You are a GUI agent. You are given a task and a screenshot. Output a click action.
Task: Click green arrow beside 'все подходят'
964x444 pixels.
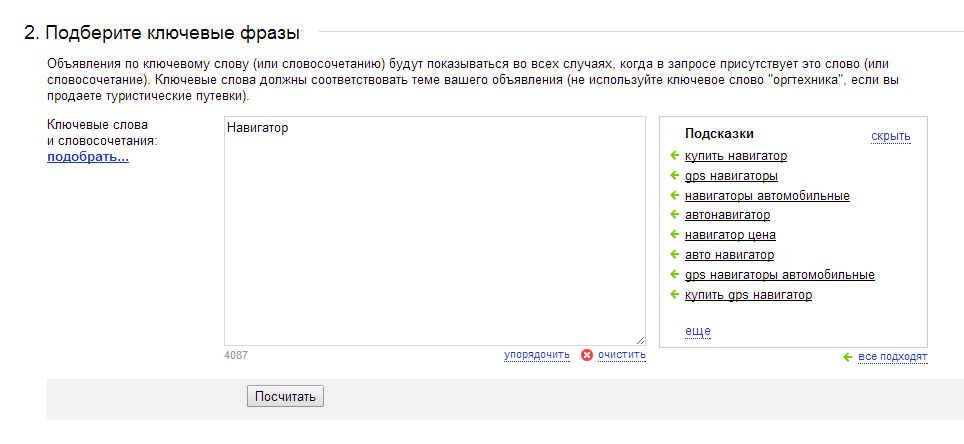coord(848,357)
